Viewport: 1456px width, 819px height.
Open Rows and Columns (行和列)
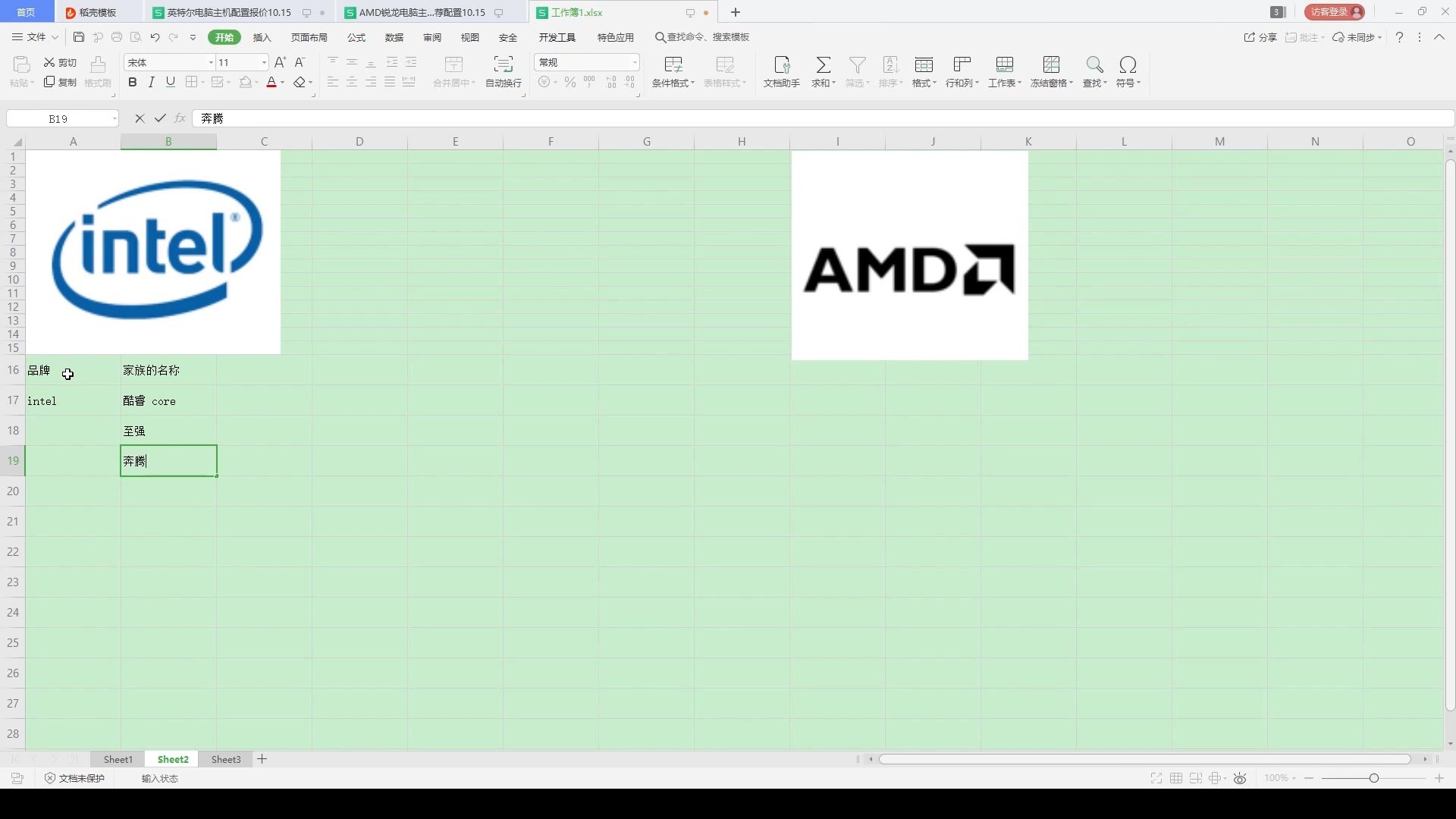pos(962,71)
